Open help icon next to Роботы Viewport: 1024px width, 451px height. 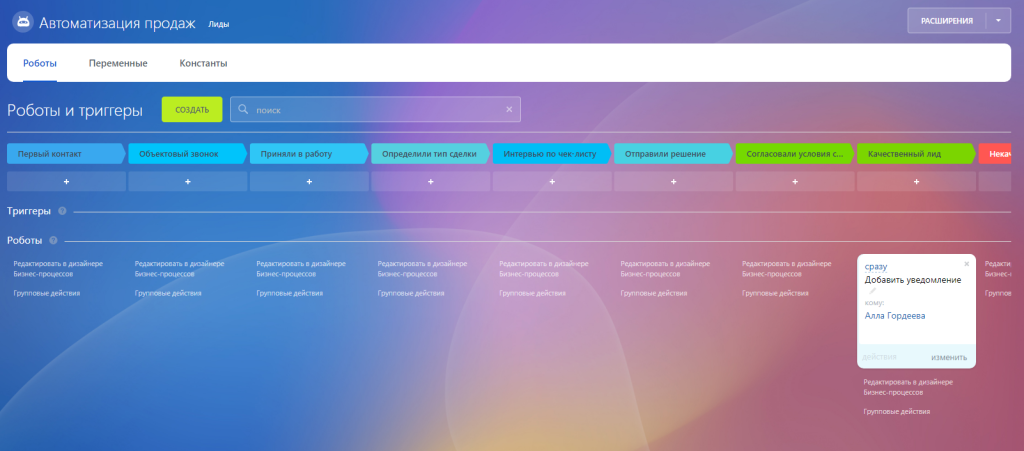[x=53, y=240]
